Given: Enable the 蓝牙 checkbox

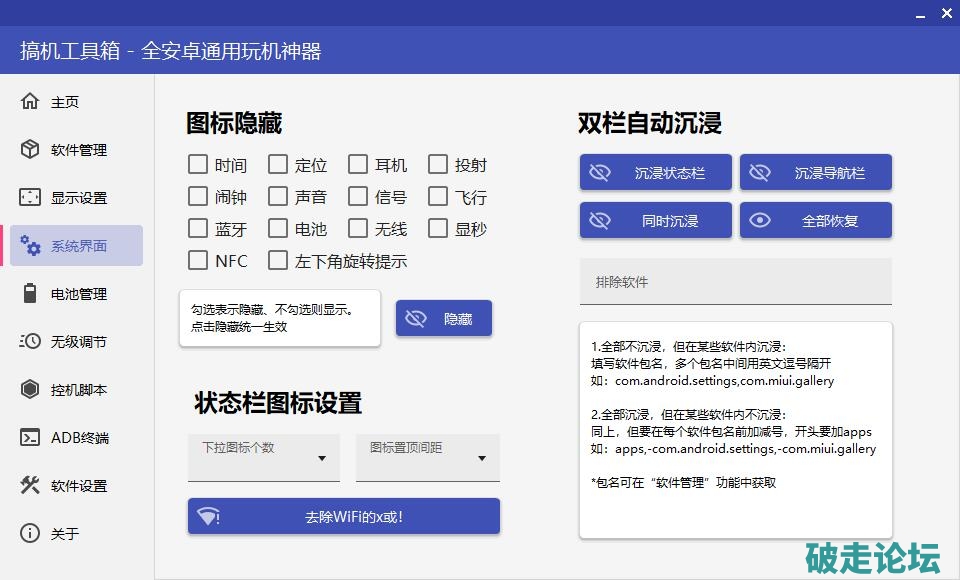Looking at the screenshot, I should tap(198, 228).
